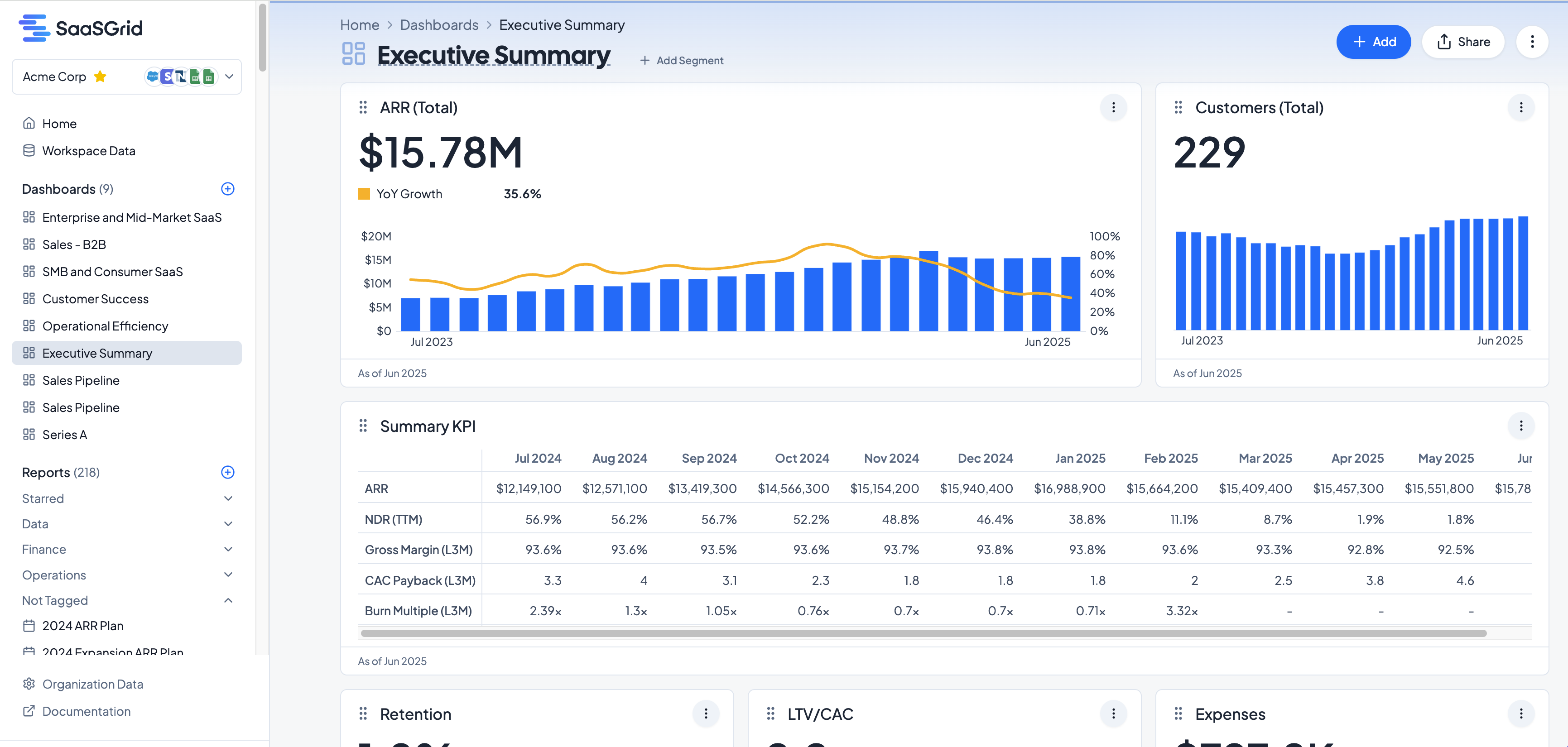
Task: Click the SaaSGrid logo
Action: 81,28
